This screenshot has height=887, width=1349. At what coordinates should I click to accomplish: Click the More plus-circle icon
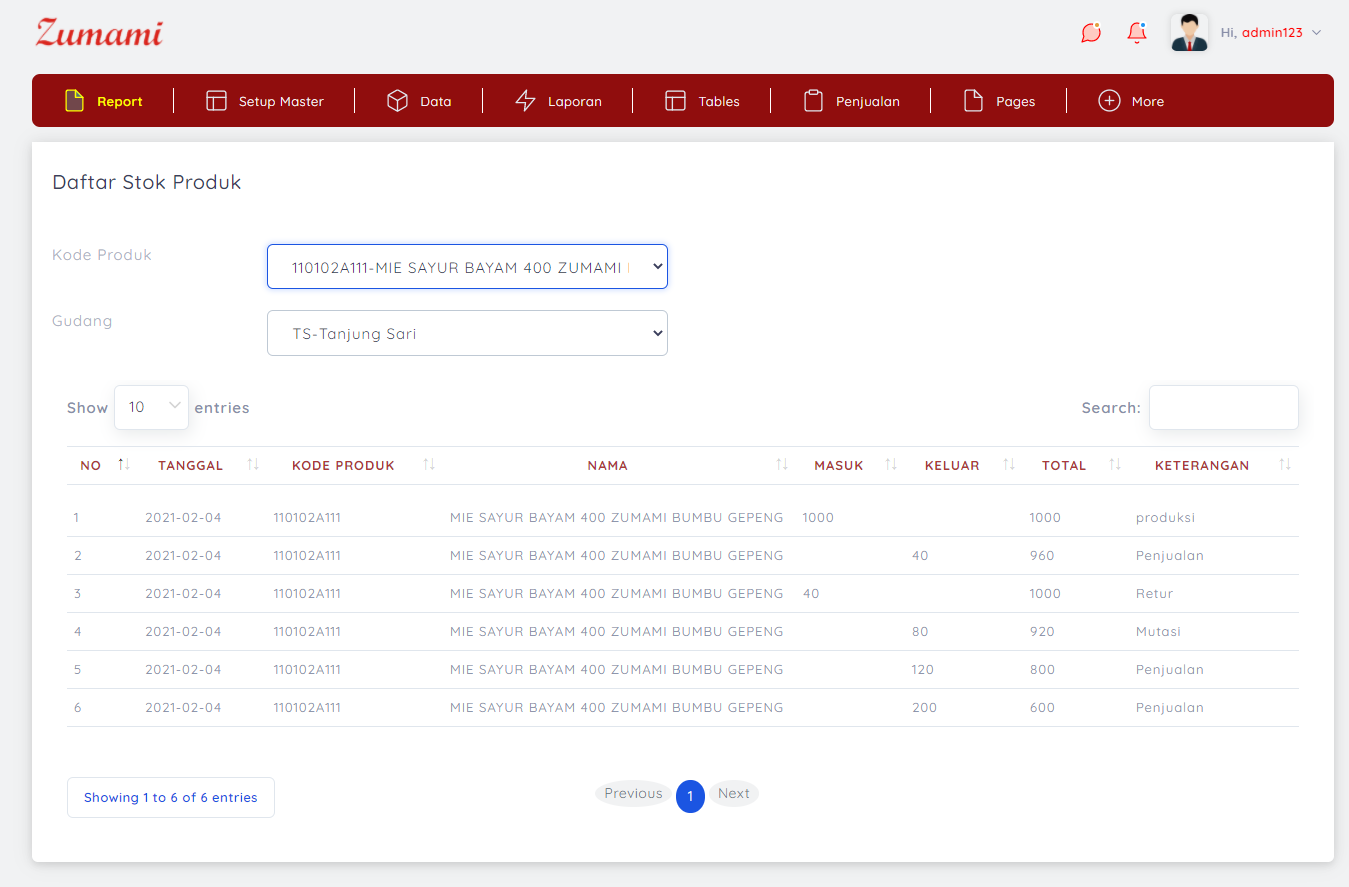tap(1109, 101)
